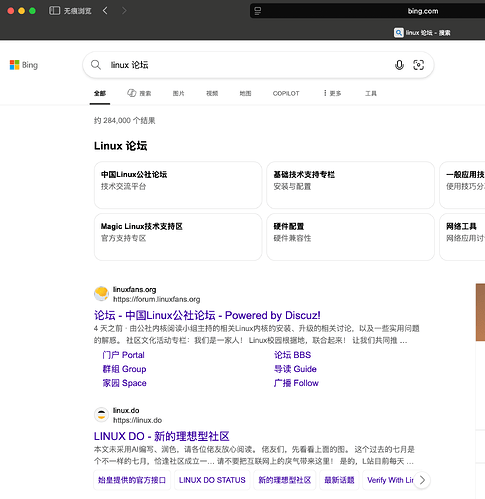Image resolution: width=485 pixels, height=499 pixels.
Task: Go forward with the browser forward arrow
Action: pyautogui.click(x=124, y=11)
